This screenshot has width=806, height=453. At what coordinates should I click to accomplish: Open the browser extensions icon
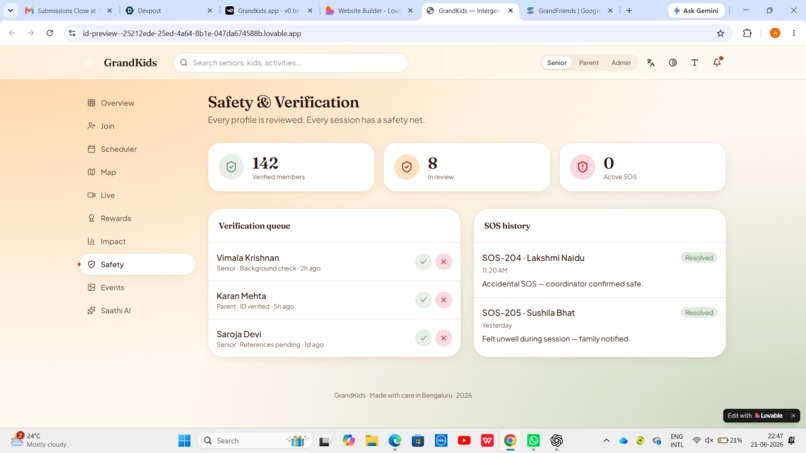[747, 33]
